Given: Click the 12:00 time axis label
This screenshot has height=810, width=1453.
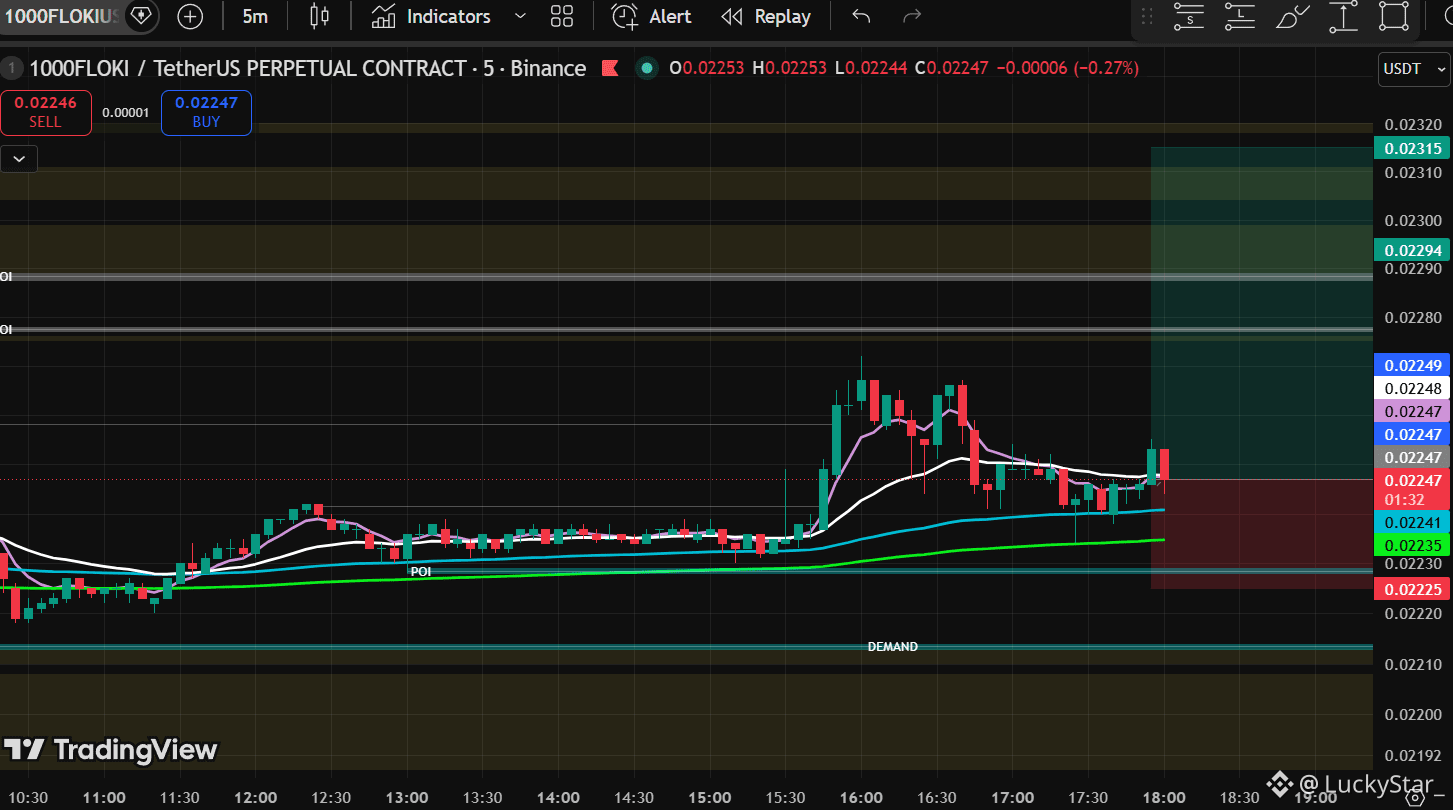Looking at the screenshot, I should pyautogui.click(x=255, y=798).
